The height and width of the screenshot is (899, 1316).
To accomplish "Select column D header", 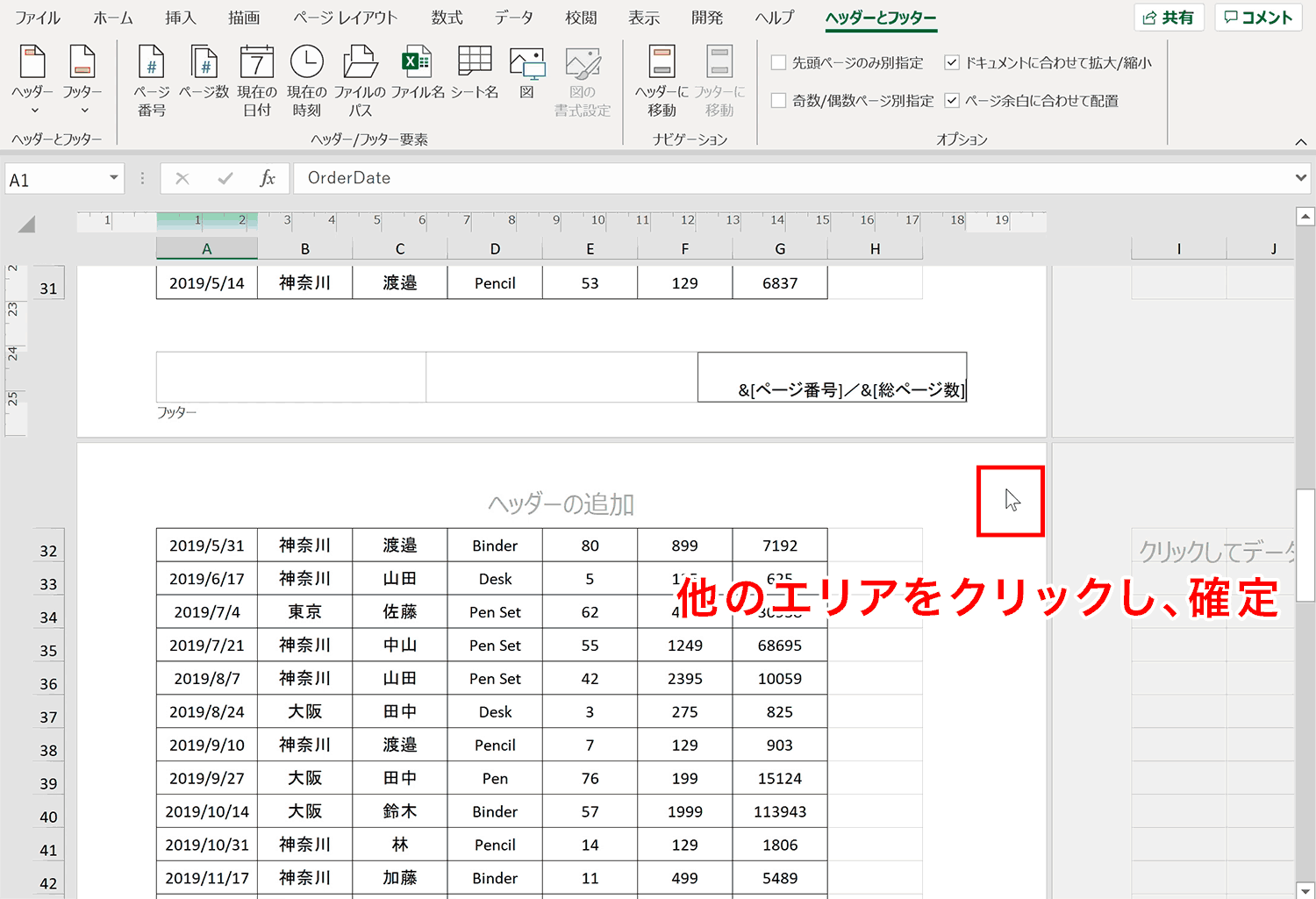I will coord(495,249).
